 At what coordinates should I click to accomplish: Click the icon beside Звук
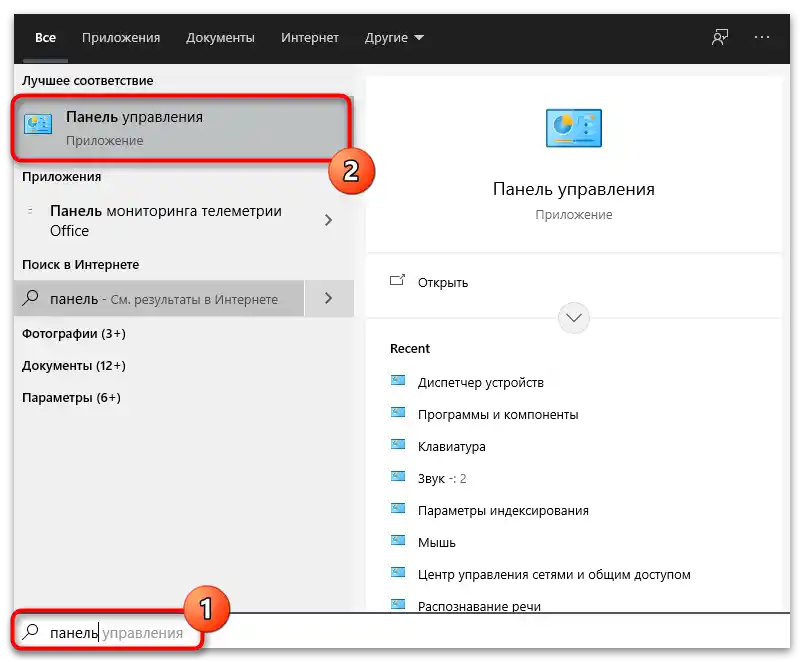click(x=398, y=476)
